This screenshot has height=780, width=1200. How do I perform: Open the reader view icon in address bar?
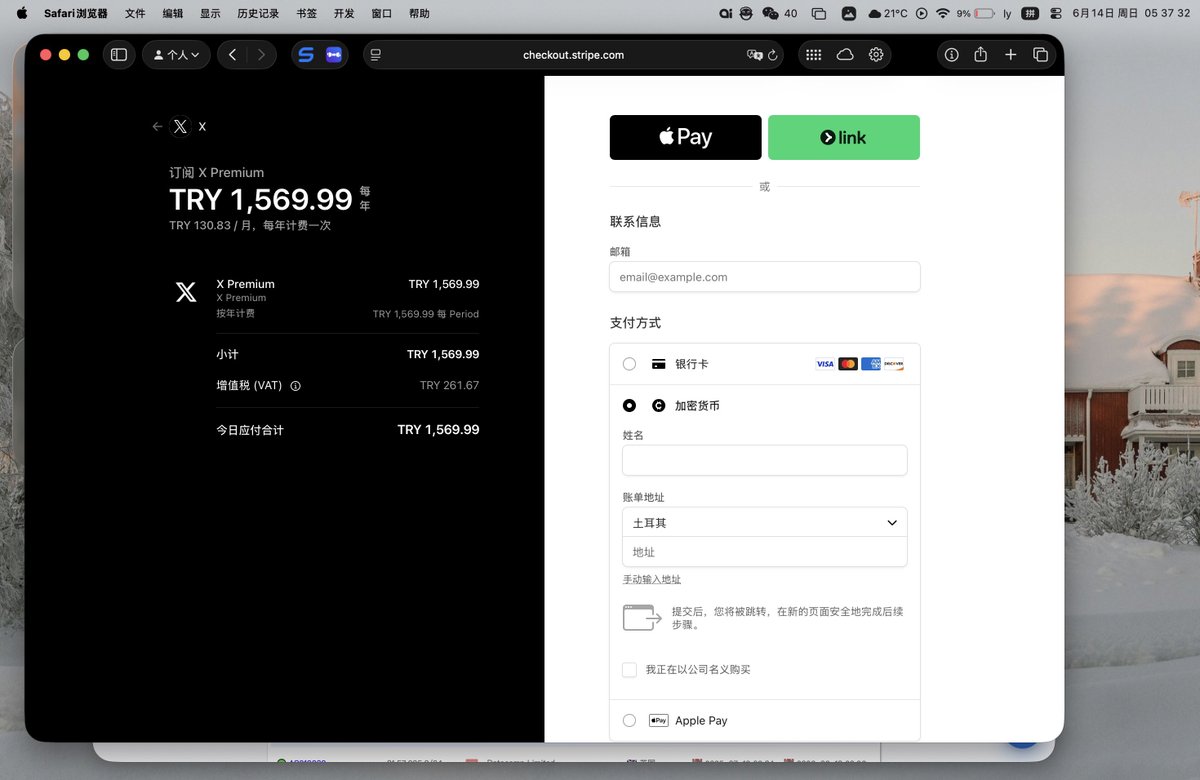pyautogui.click(x=376, y=55)
